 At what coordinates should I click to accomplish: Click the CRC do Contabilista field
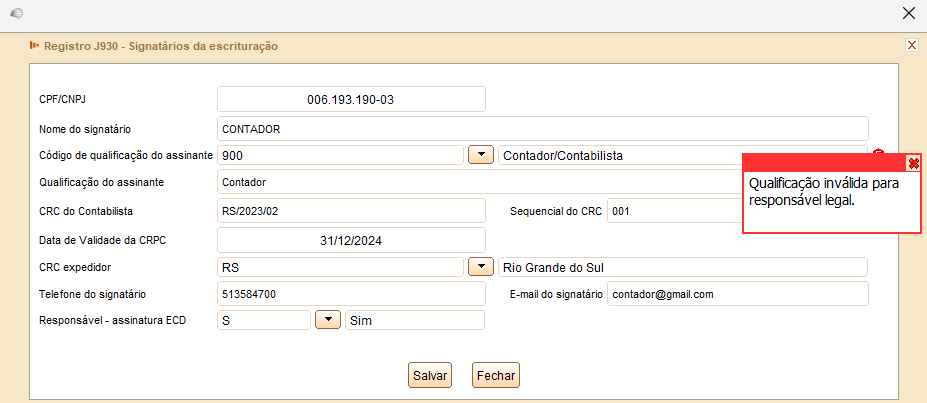(x=350, y=211)
